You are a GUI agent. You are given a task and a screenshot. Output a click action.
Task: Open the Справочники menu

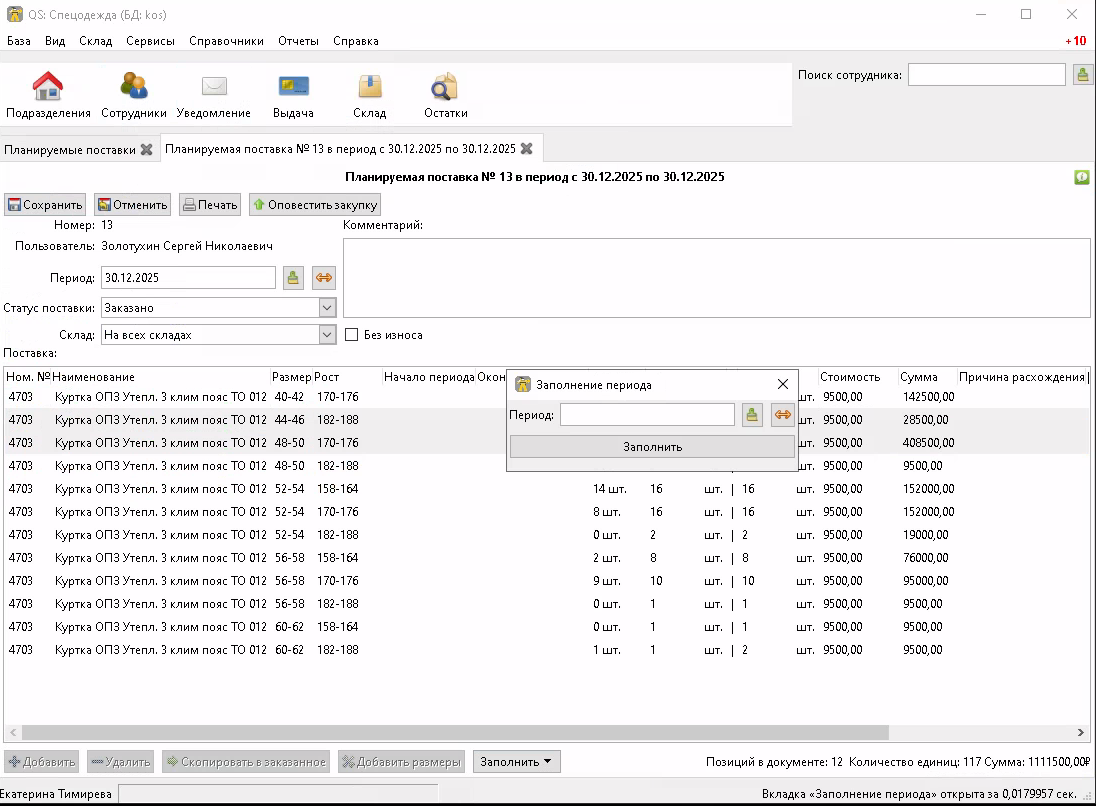tap(226, 41)
